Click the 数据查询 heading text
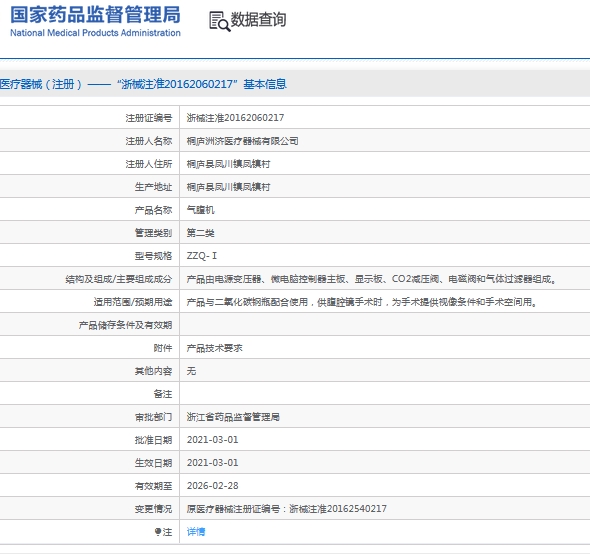This screenshot has width=590, height=554. click(258, 20)
